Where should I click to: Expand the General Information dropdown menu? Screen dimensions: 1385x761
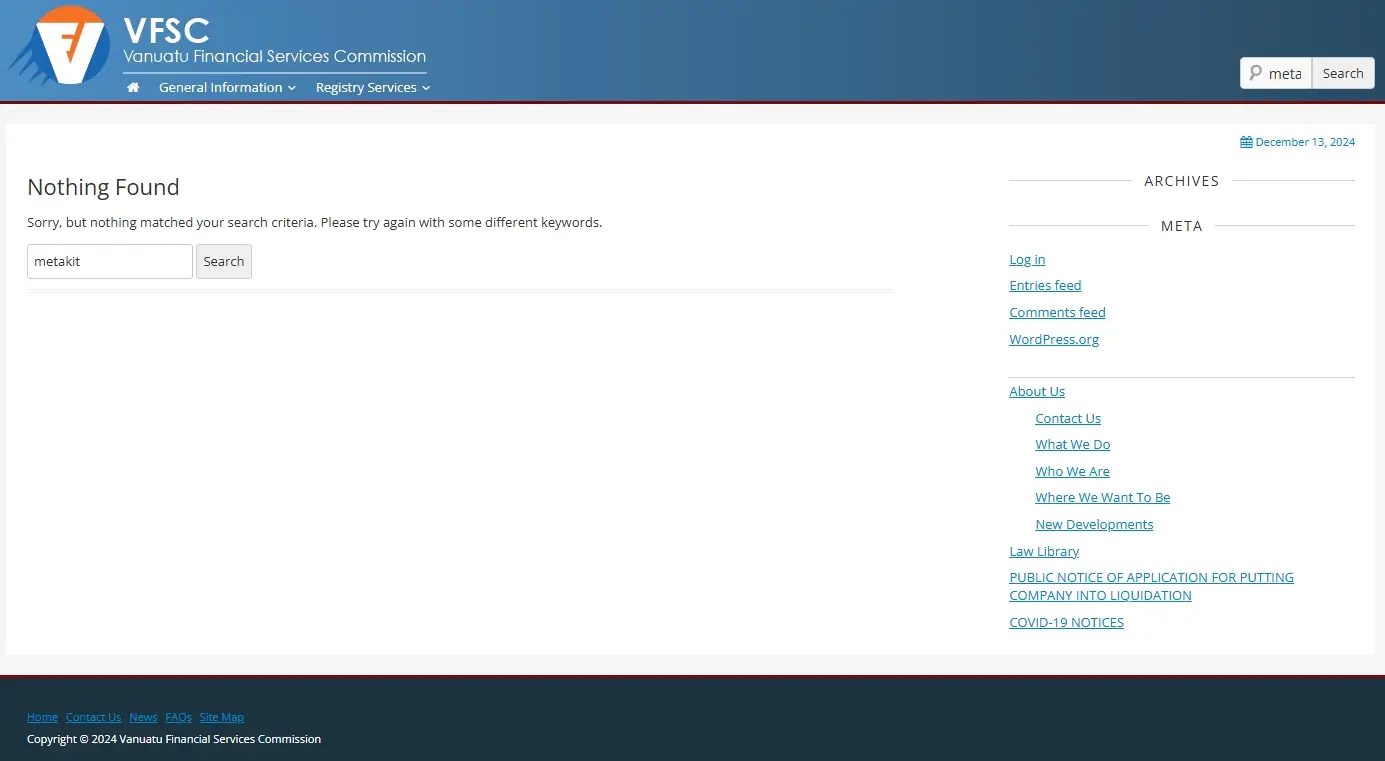point(226,87)
